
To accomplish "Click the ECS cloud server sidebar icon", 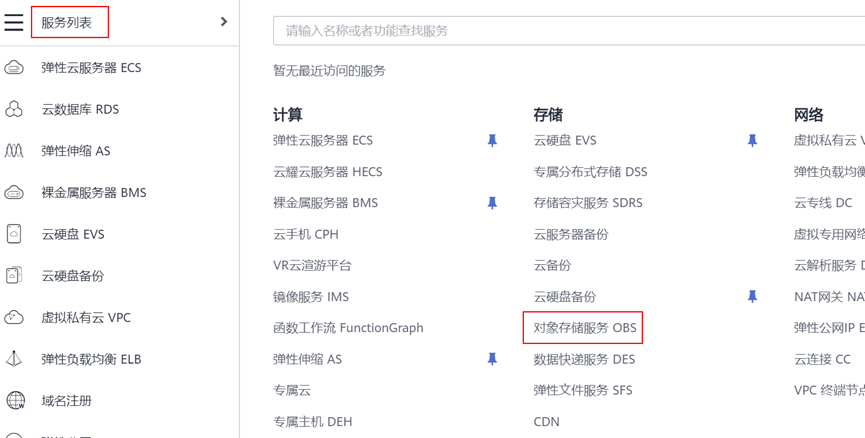I will pyautogui.click(x=14, y=68).
